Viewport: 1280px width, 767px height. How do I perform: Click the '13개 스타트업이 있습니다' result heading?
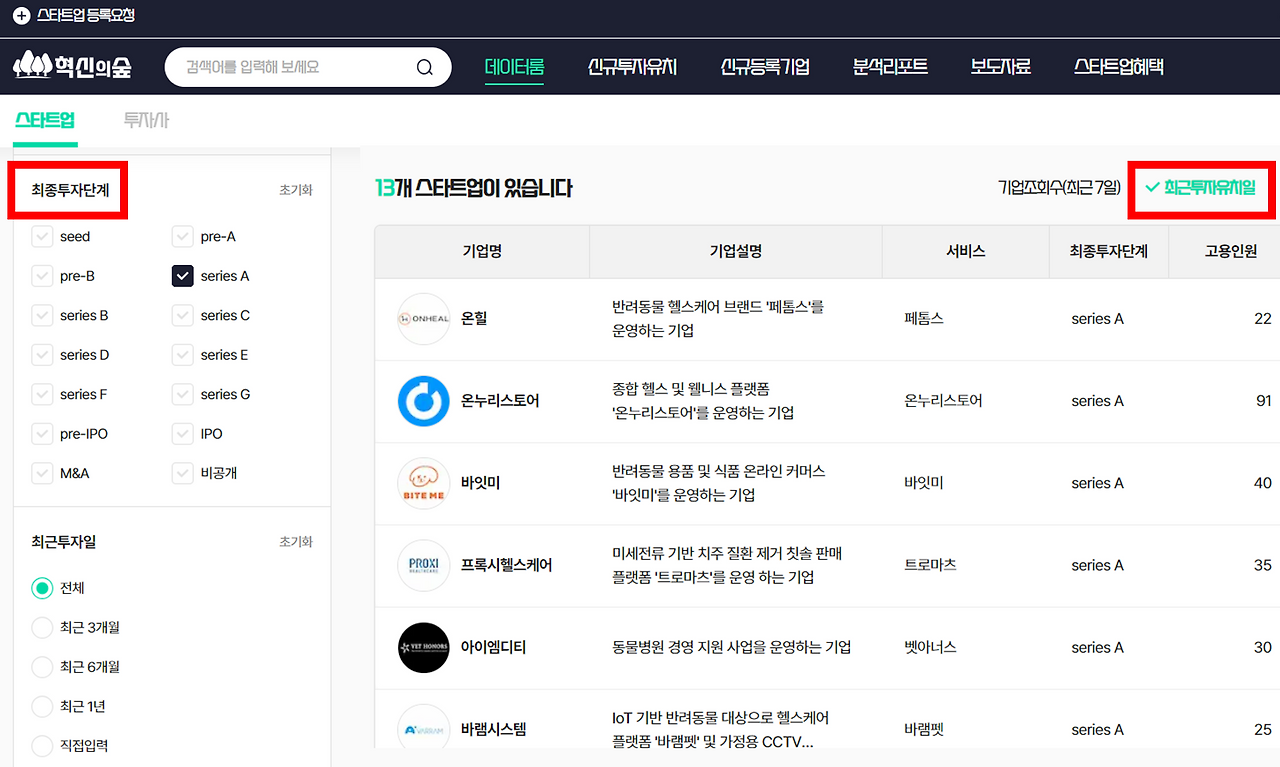473,188
